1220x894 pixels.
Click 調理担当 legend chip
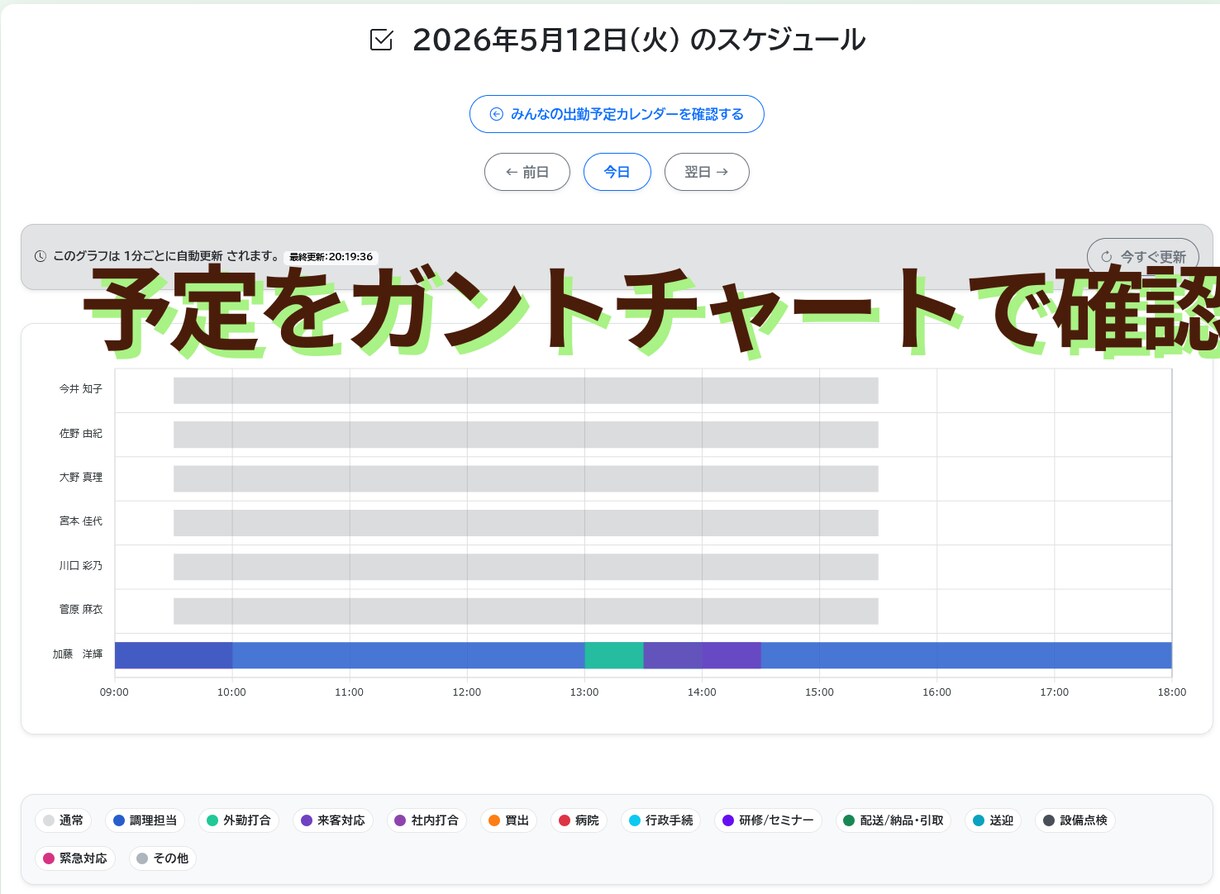pos(145,821)
